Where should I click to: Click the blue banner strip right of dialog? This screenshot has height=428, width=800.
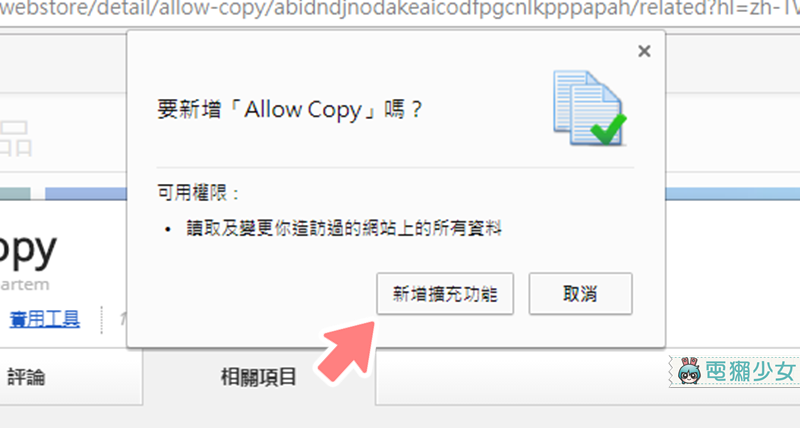733,193
